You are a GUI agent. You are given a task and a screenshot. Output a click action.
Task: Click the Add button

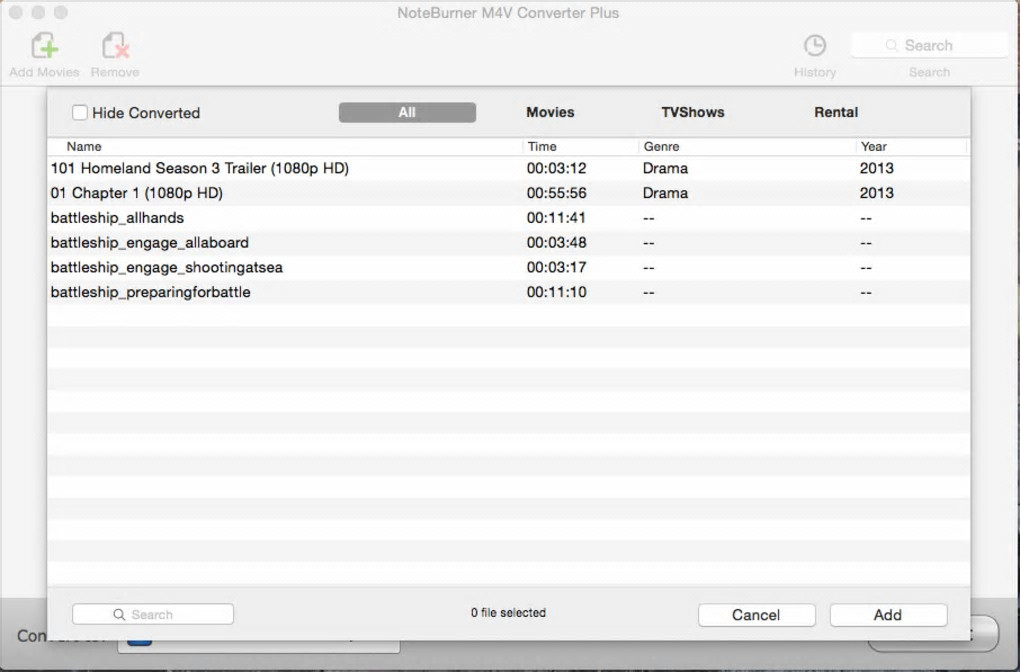[888, 615]
